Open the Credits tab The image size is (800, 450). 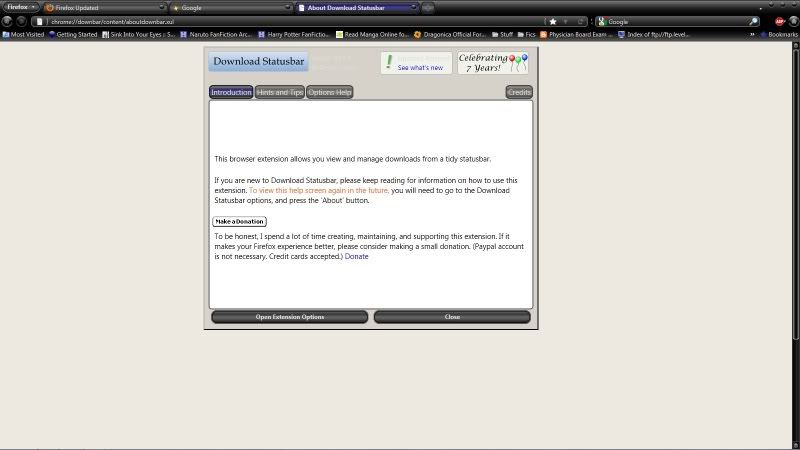pos(519,92)
